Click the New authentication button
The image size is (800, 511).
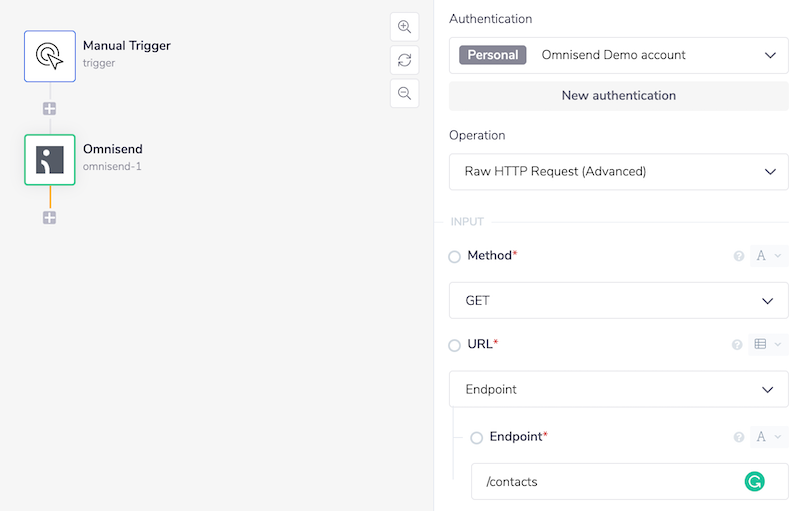[x=618, y=96]
